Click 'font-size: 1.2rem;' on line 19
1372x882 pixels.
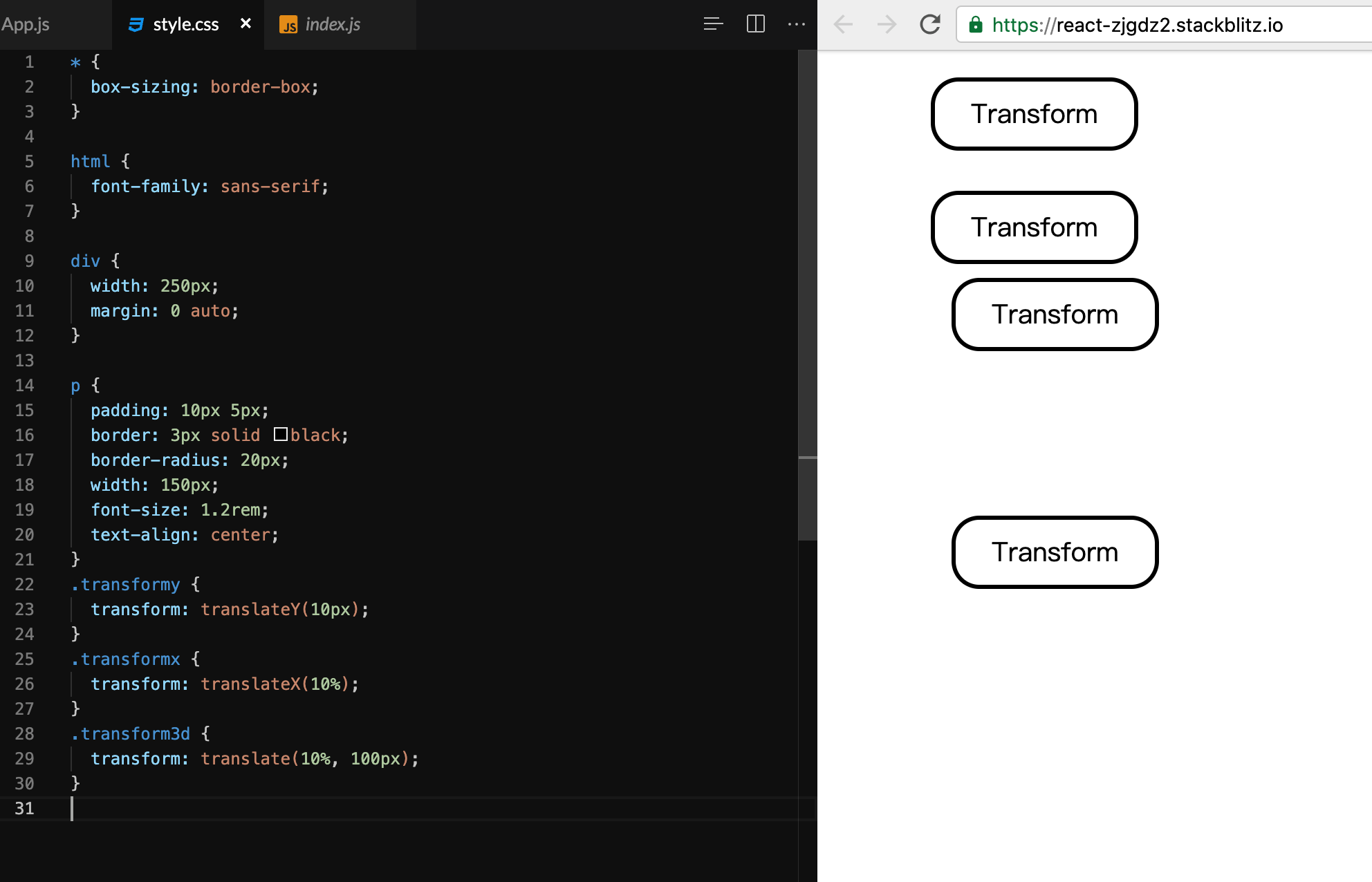pos(180,510)
